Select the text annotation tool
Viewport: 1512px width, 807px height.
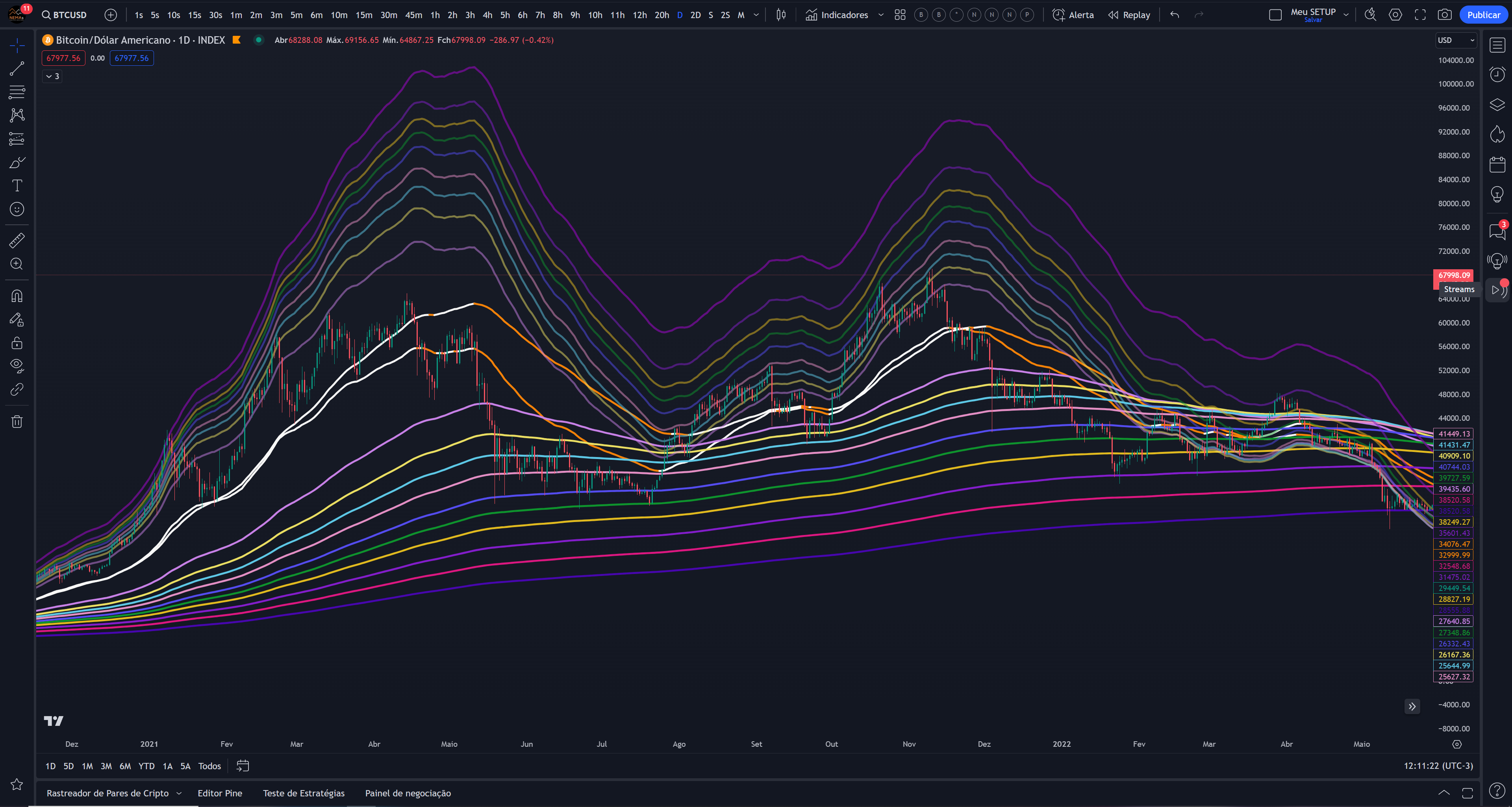click(17, 185)
